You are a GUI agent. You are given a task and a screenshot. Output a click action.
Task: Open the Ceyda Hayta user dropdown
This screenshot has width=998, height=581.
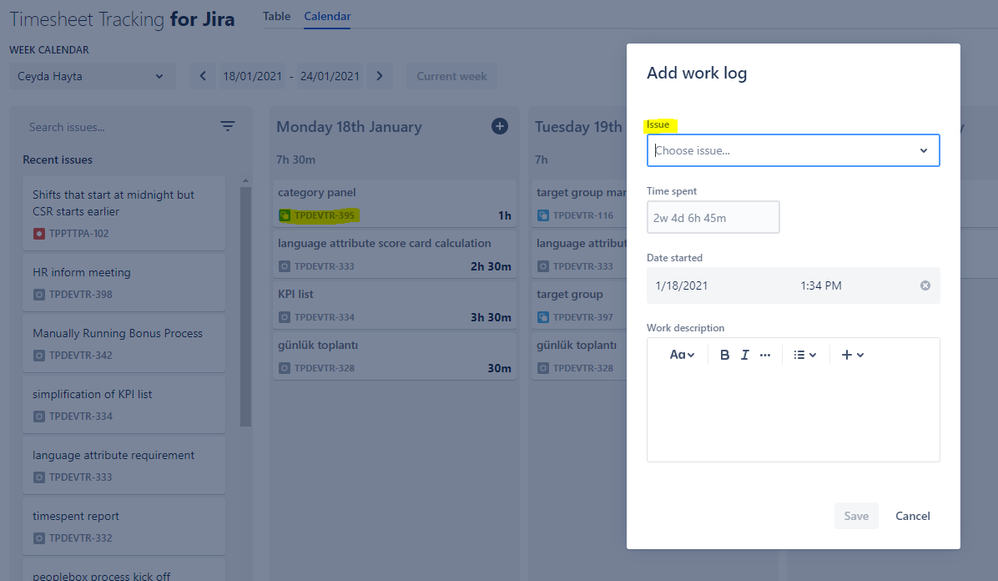(x=91, y=76)
